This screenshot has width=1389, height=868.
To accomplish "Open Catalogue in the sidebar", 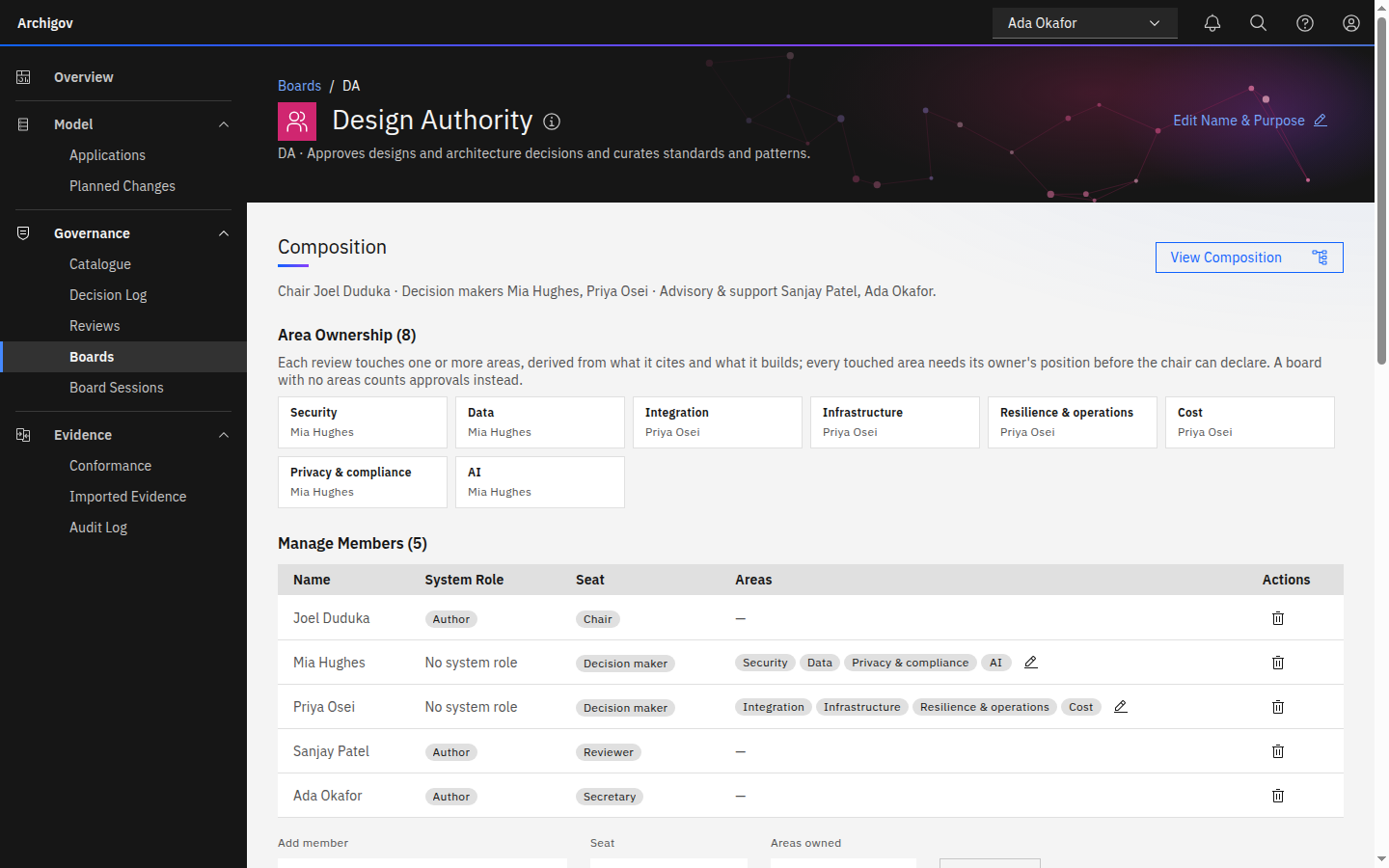I will pyautogui.click(x=123, y=264).
